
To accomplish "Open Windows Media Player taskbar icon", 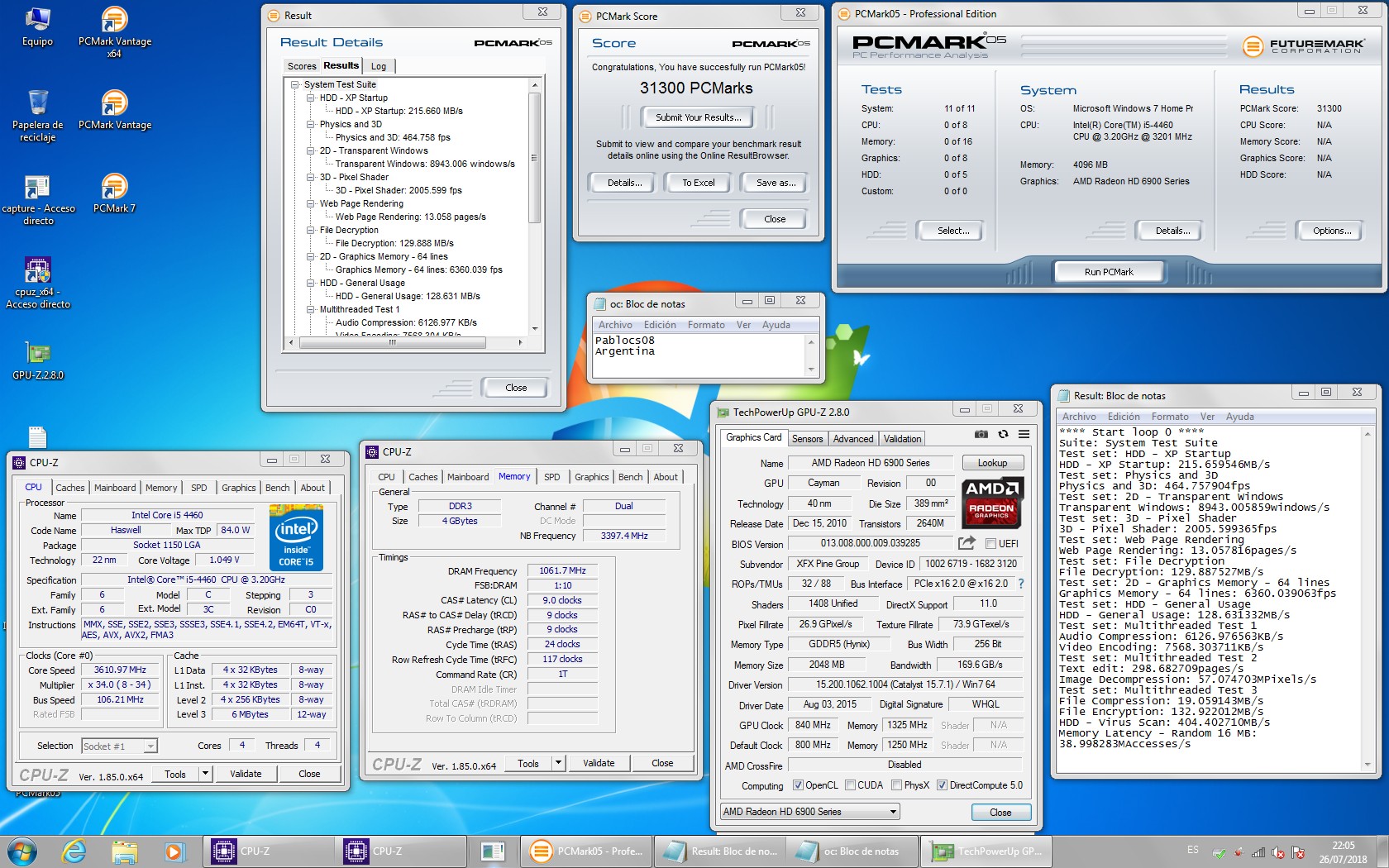I will pos(174,851).
